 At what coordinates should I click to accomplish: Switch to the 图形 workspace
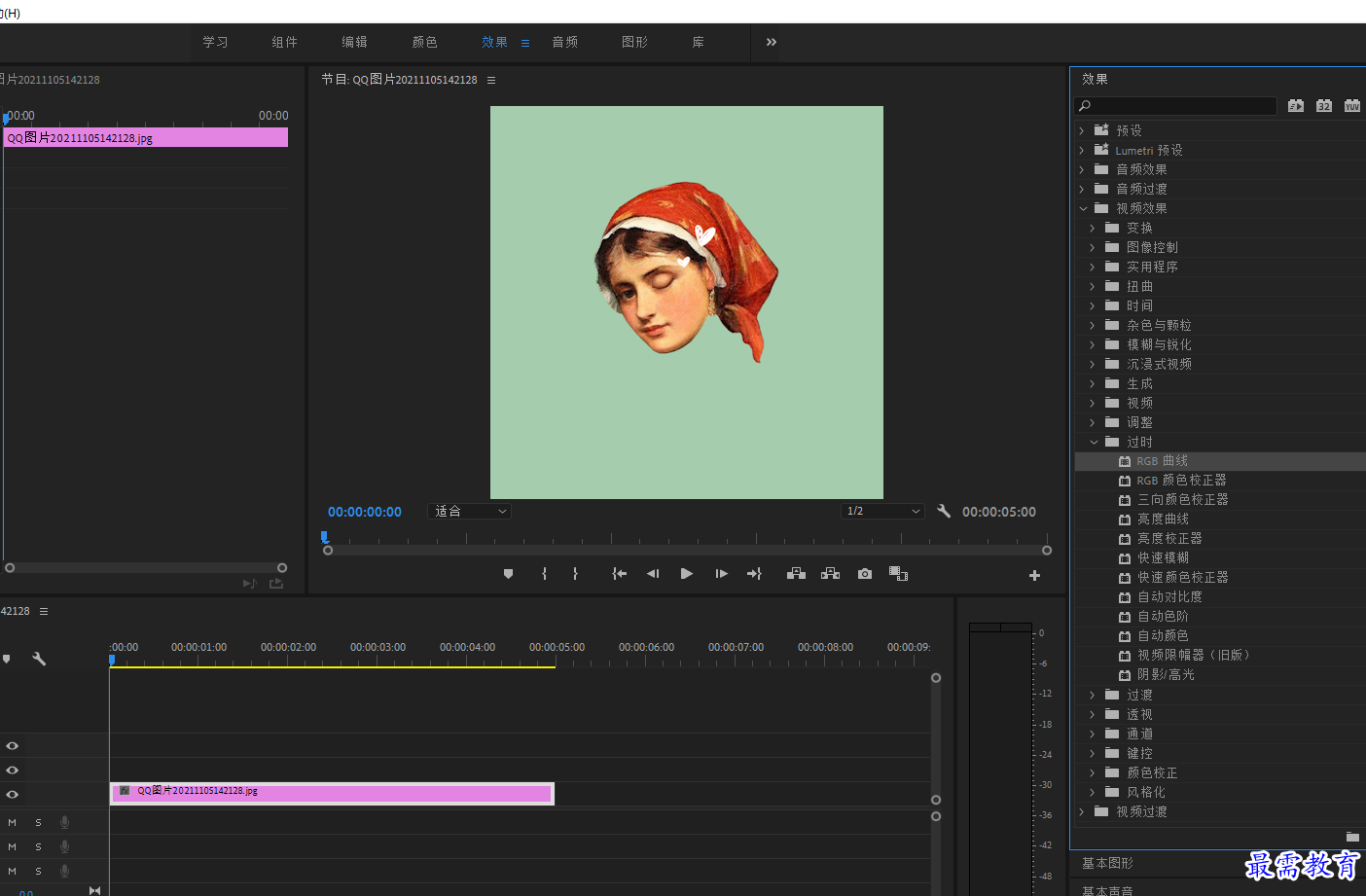point(634,42)
